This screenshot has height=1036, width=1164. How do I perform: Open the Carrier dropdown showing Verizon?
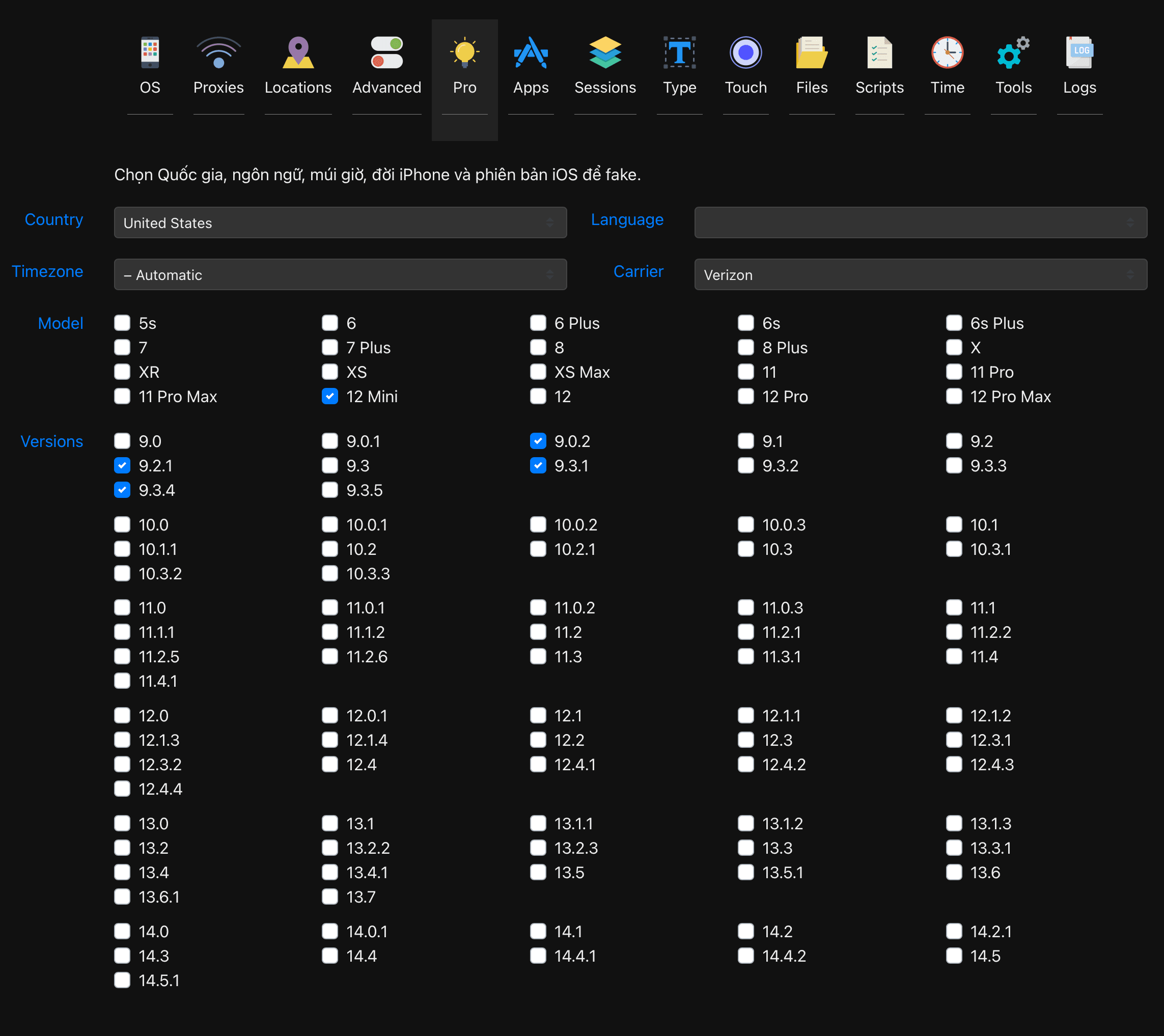(920, 274)
